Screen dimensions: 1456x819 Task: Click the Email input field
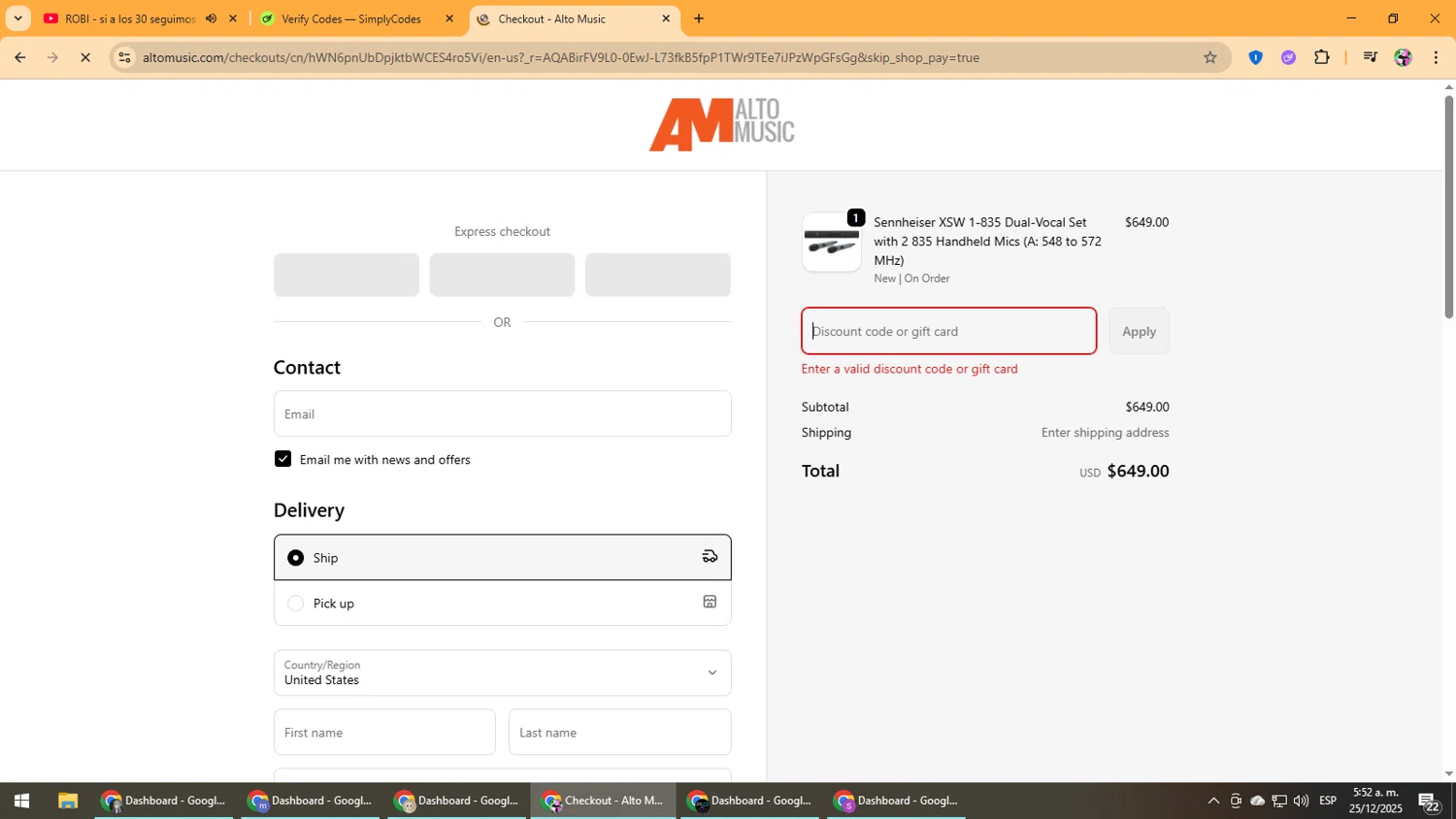pos(502,413)
